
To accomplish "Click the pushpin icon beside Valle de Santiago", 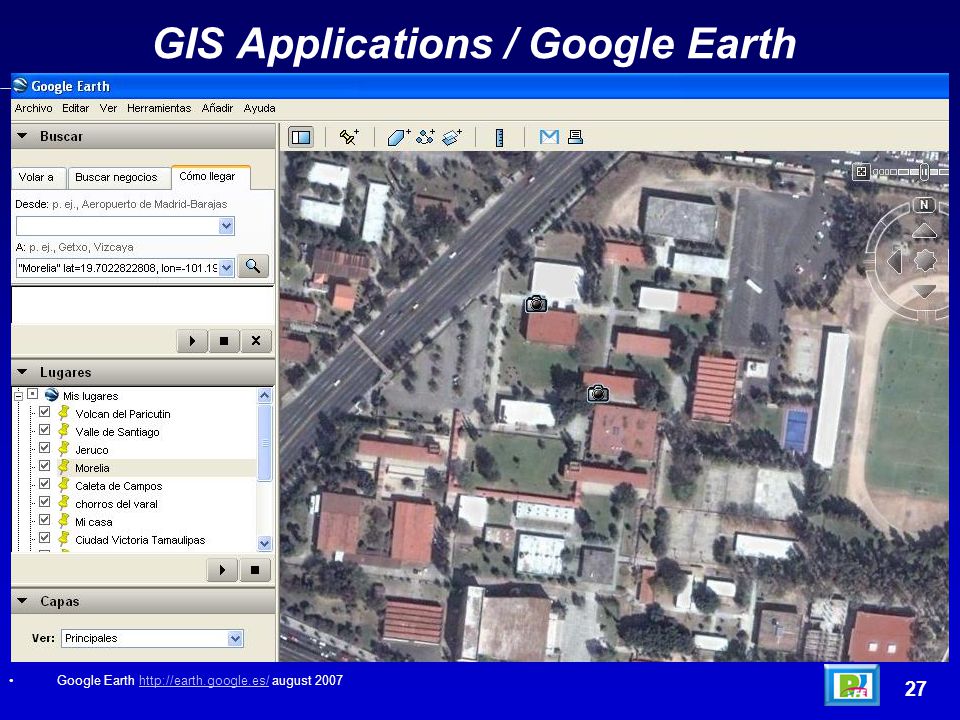I will (63, 431).
